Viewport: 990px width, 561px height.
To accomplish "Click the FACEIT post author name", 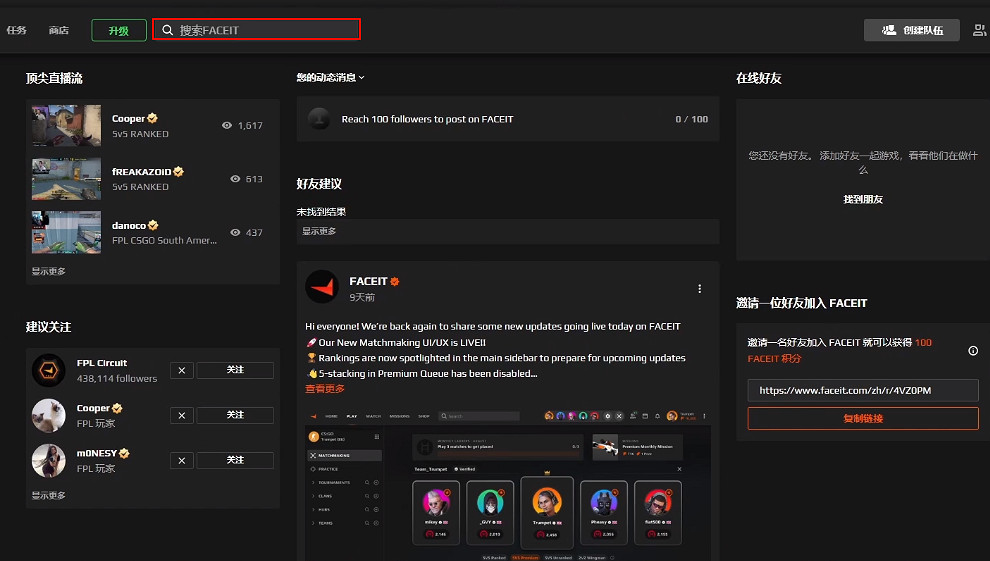I will (x=368, y=281).
